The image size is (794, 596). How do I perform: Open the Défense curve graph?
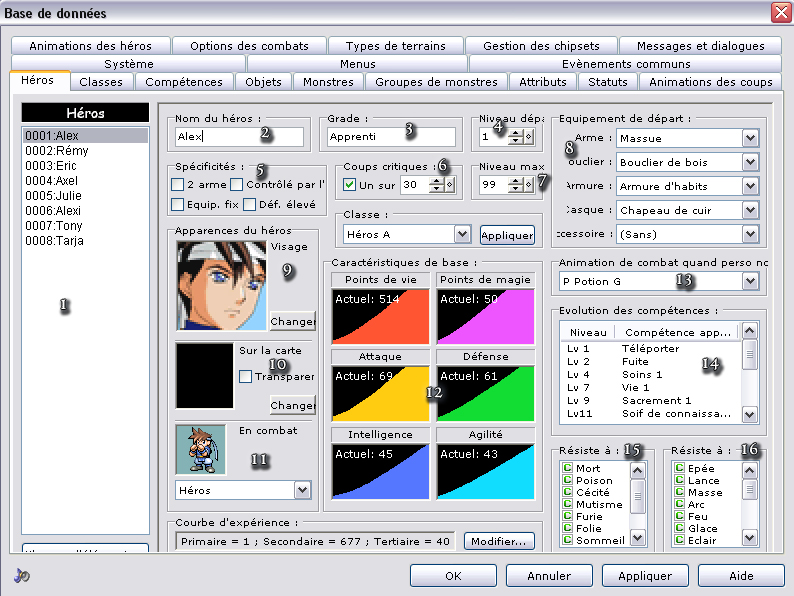pyautogui.click(x=485, y=393)
